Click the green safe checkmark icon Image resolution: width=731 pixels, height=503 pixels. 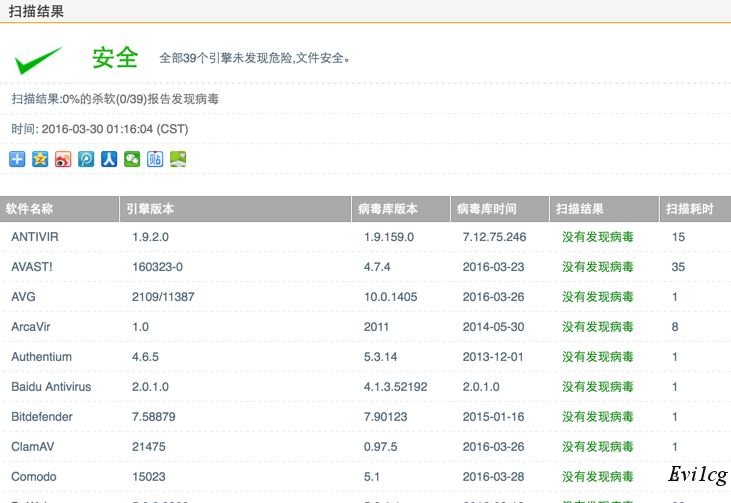pos(38,59)
